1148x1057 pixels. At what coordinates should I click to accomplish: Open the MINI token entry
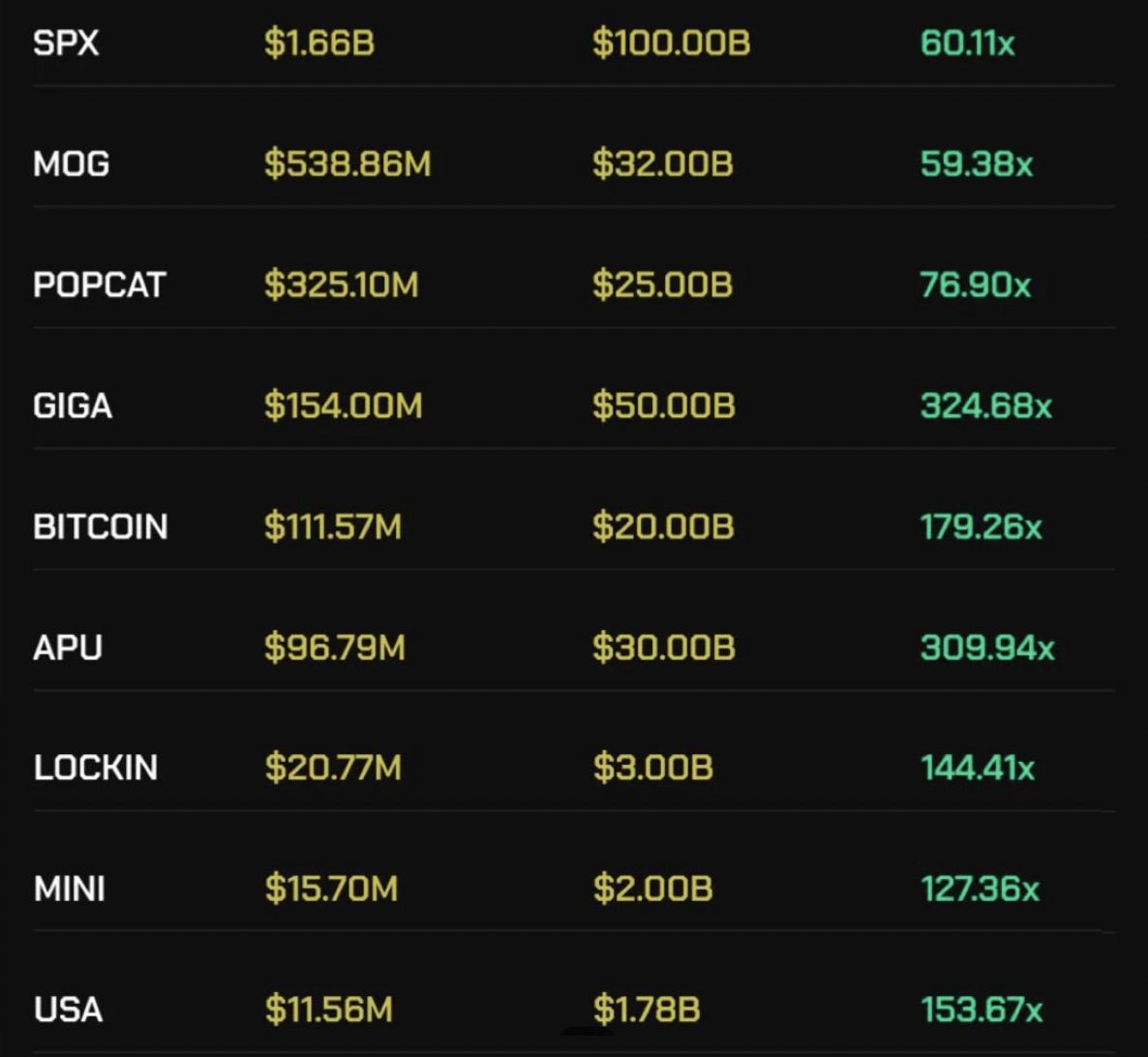point(574,889)
